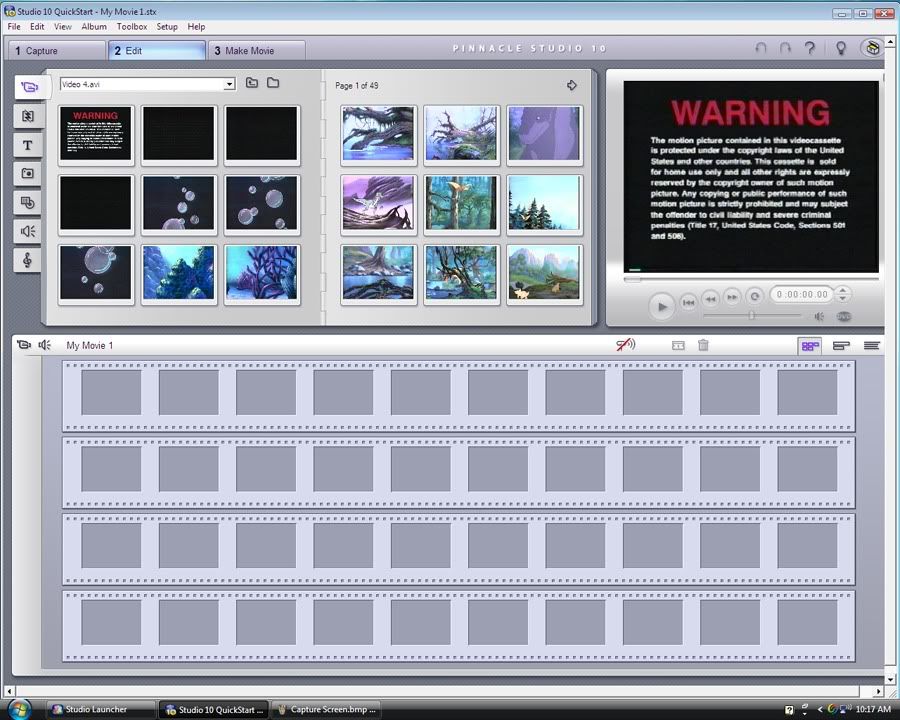This screenshot has width=900, height=720.
Task: Click the horizontal scrollbar right arrow
Action: (x=878, y=691)
